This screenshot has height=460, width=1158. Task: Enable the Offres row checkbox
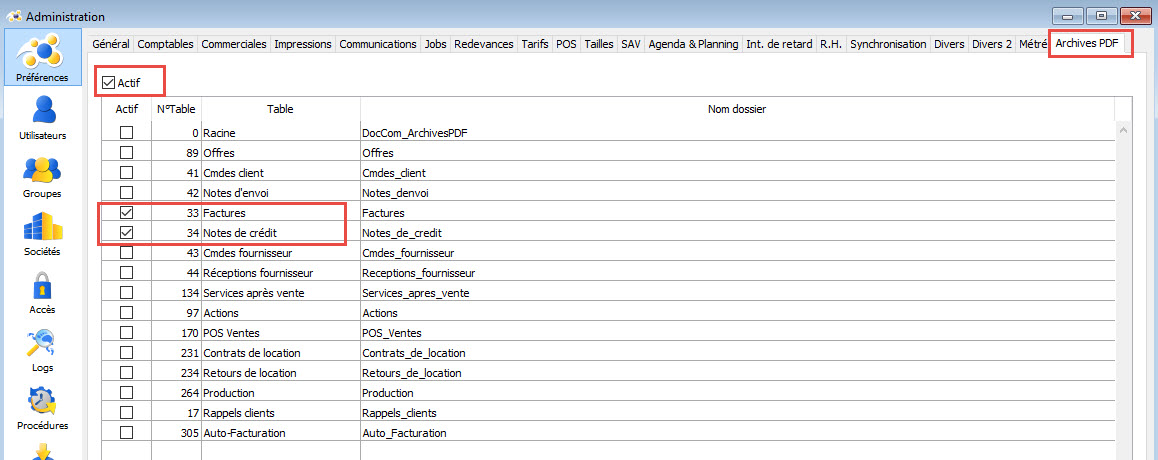126,153
